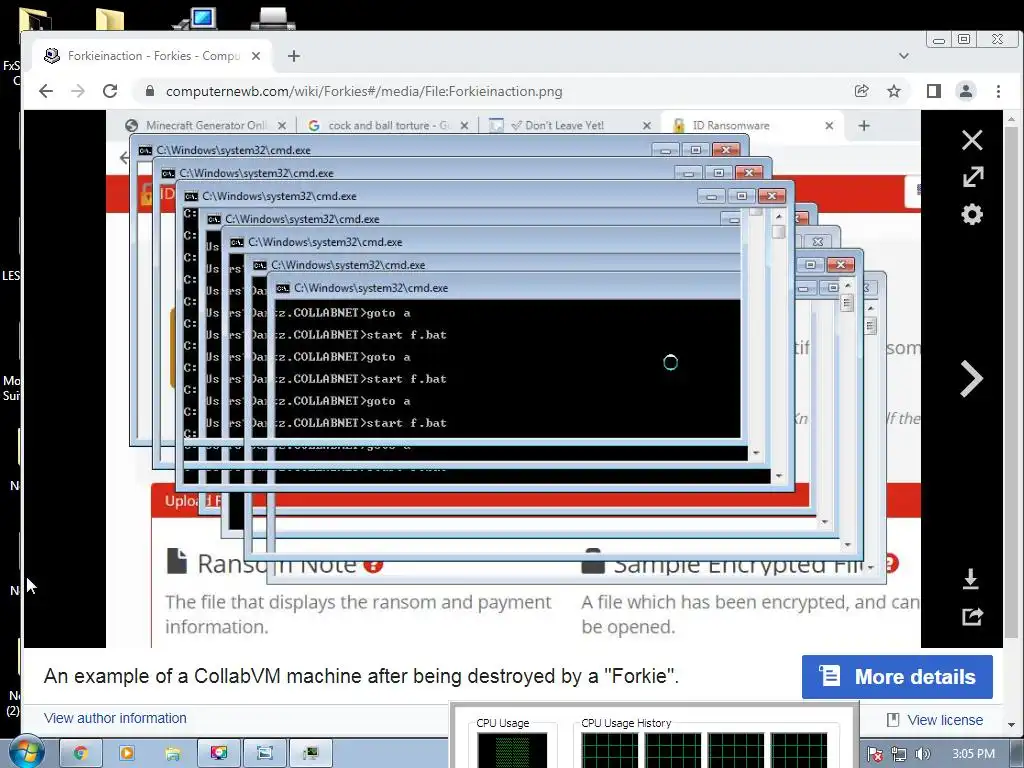
Task: Open the printer icon on desktop
Action: click(273, 18)
